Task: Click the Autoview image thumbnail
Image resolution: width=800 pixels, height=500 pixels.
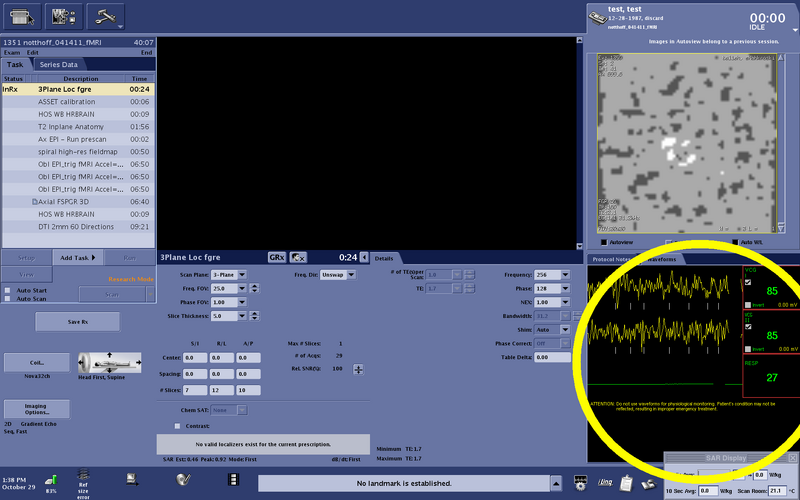Action: point(687,143)
